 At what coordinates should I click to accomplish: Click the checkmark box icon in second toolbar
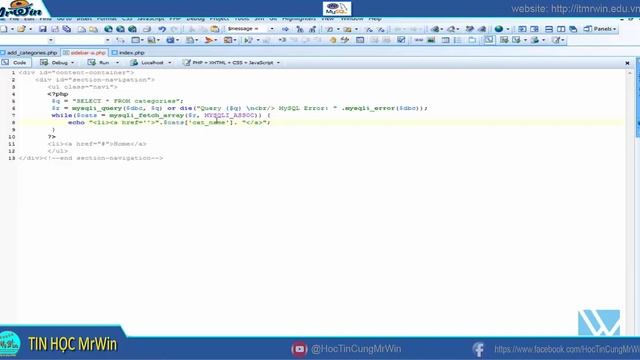coord(401,40)
